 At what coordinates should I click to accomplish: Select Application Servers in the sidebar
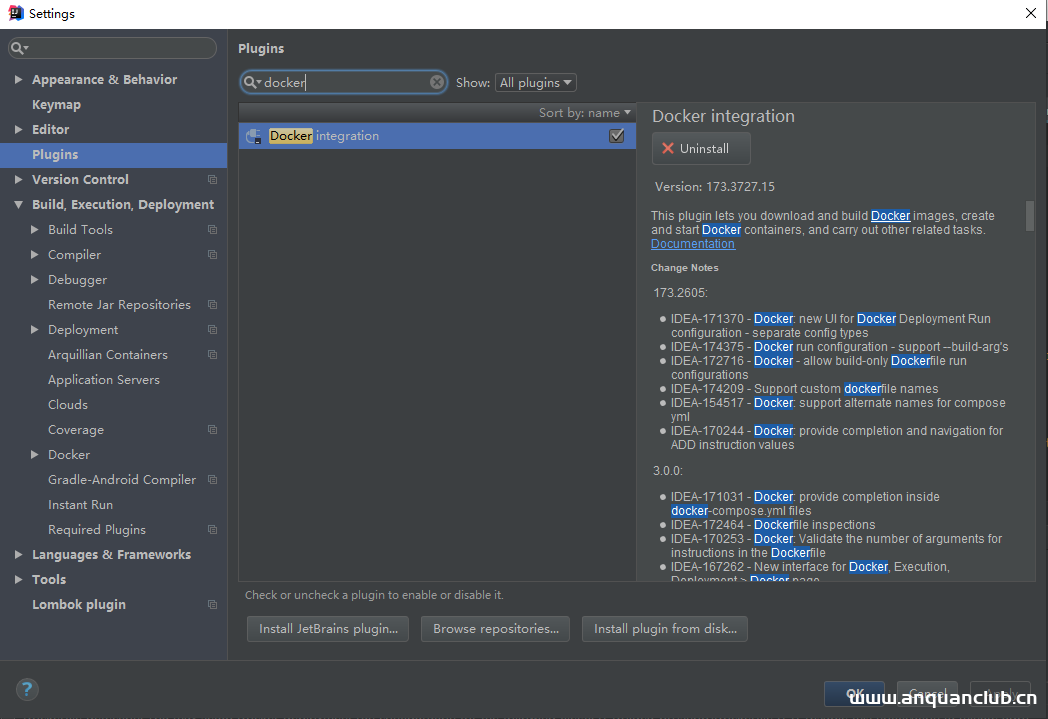click(102, 379)
